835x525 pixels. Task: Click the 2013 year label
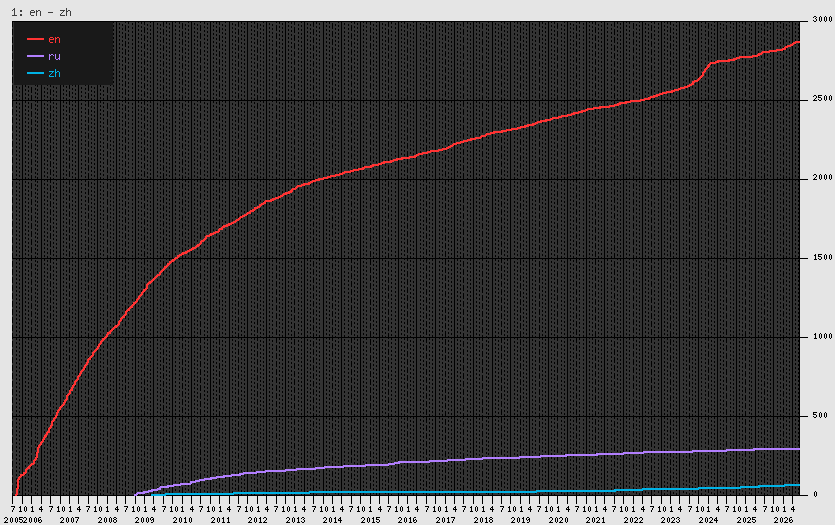tap(295, 520)
